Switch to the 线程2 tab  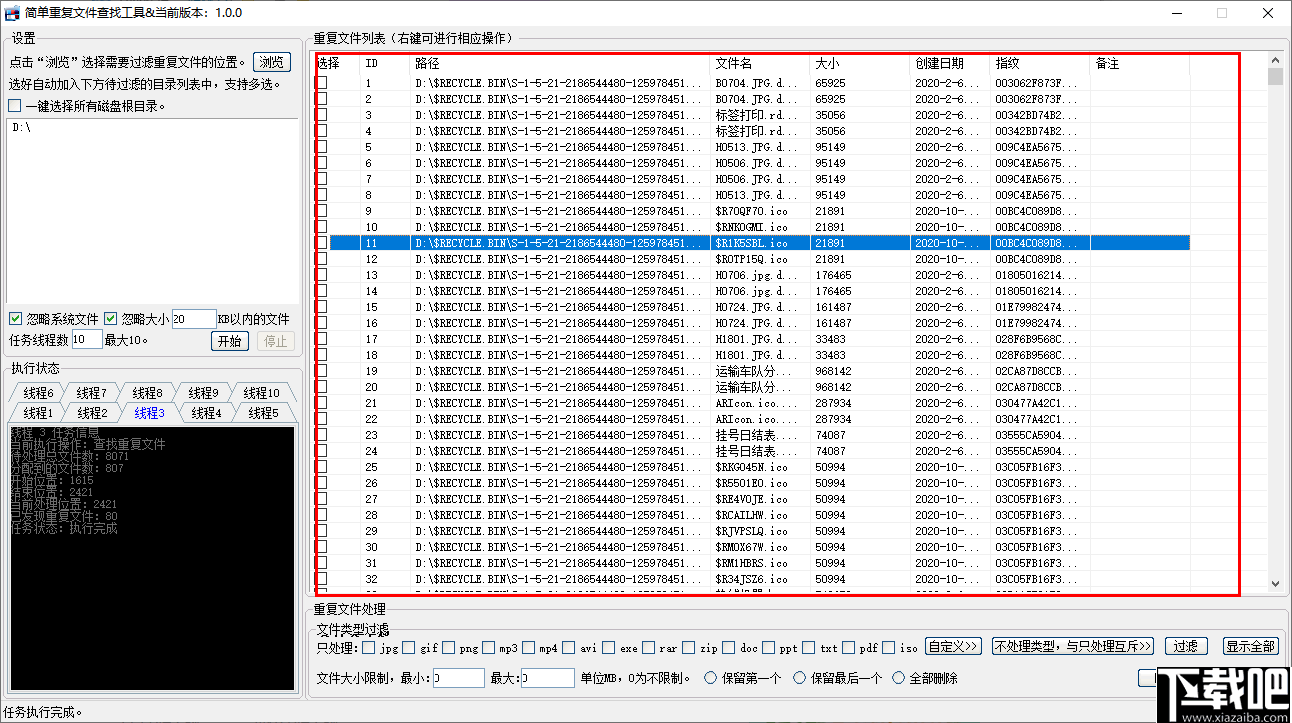tap(92, 413)
